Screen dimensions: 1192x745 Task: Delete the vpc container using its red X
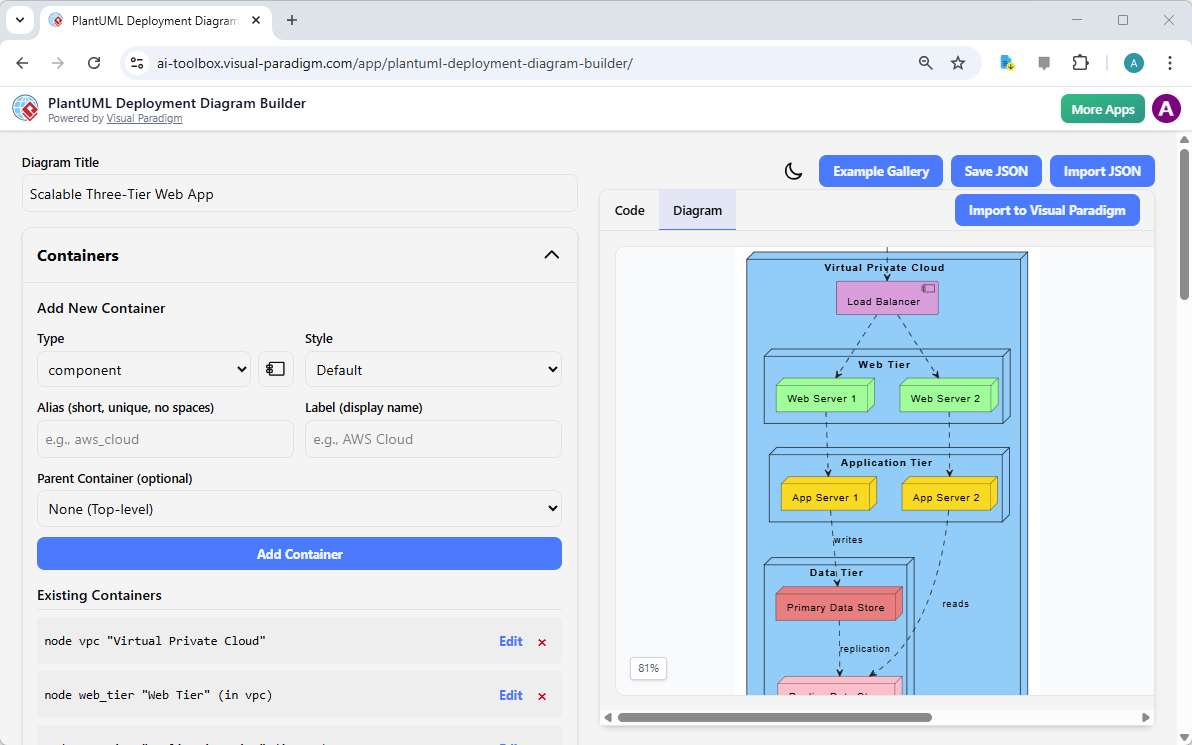point(542,641)
